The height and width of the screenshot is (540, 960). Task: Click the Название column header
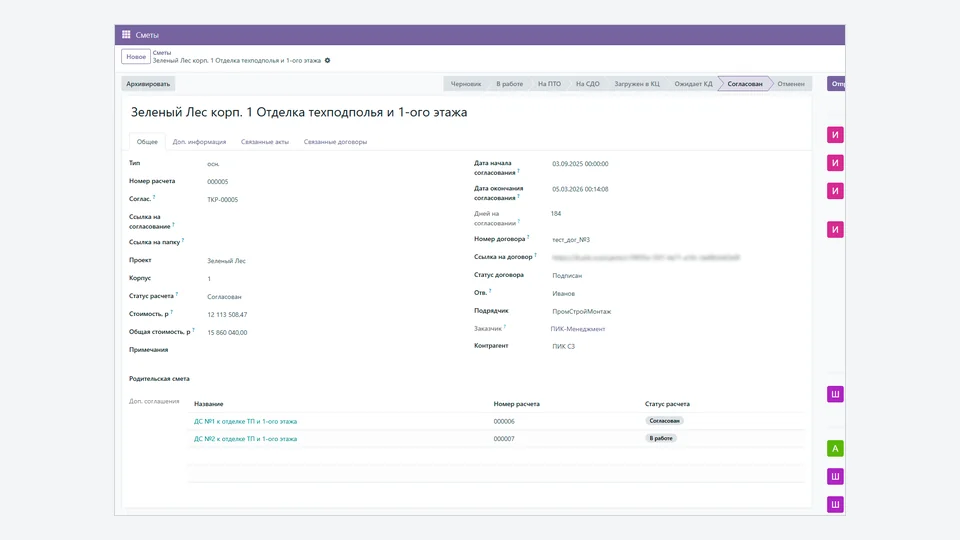coord(209,404)
